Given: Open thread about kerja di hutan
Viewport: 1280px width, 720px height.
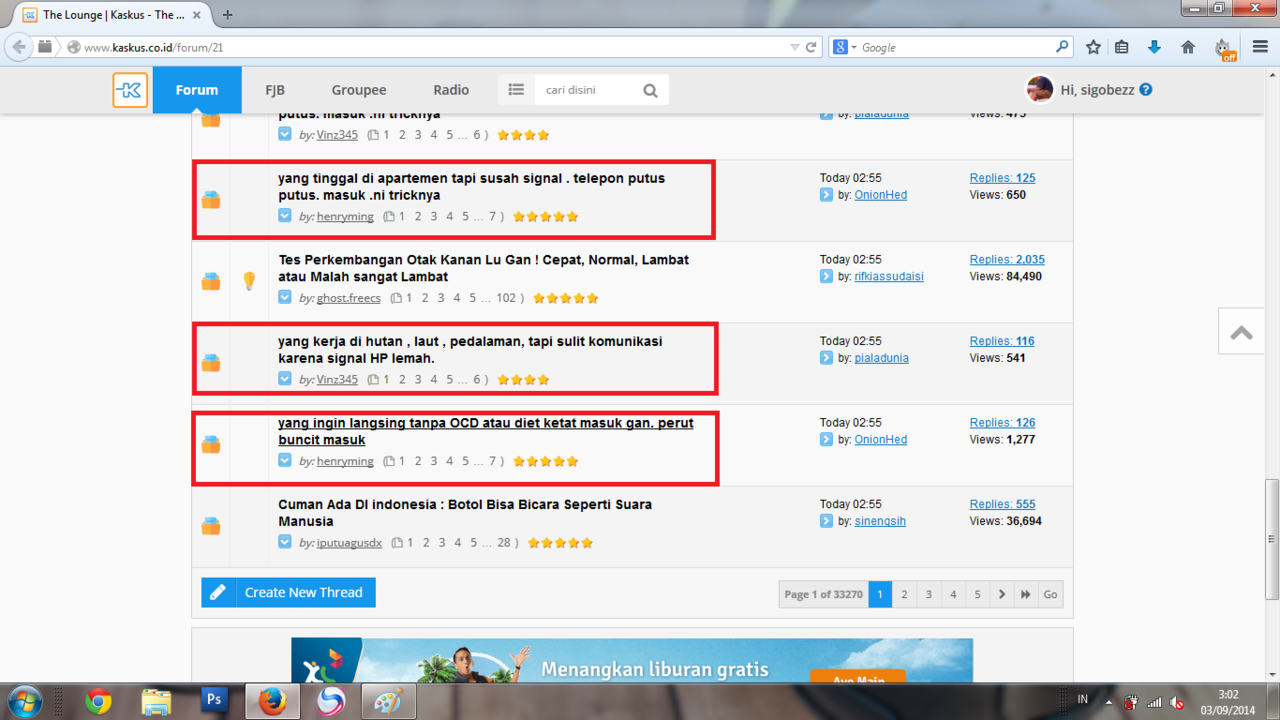Looking at the screenshot, I should tap(470, 349).
